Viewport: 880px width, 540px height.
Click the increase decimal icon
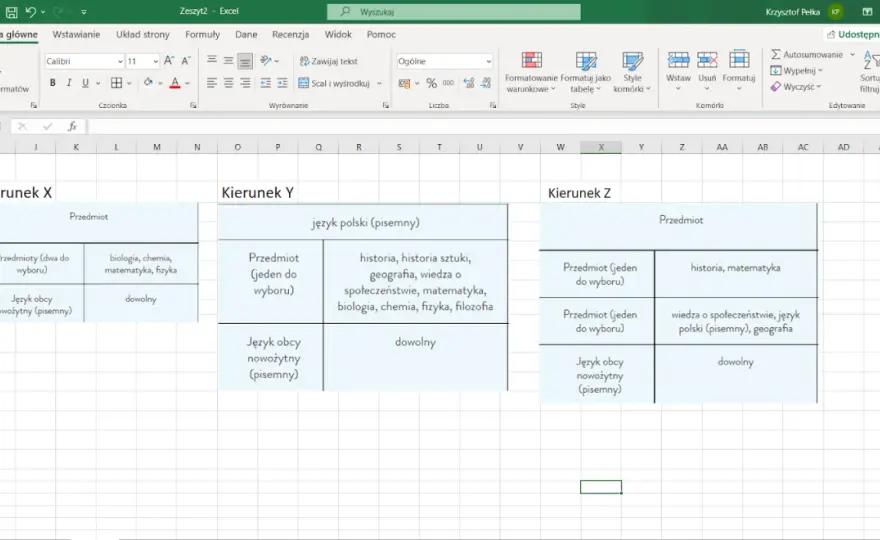(x=469, y=83)
